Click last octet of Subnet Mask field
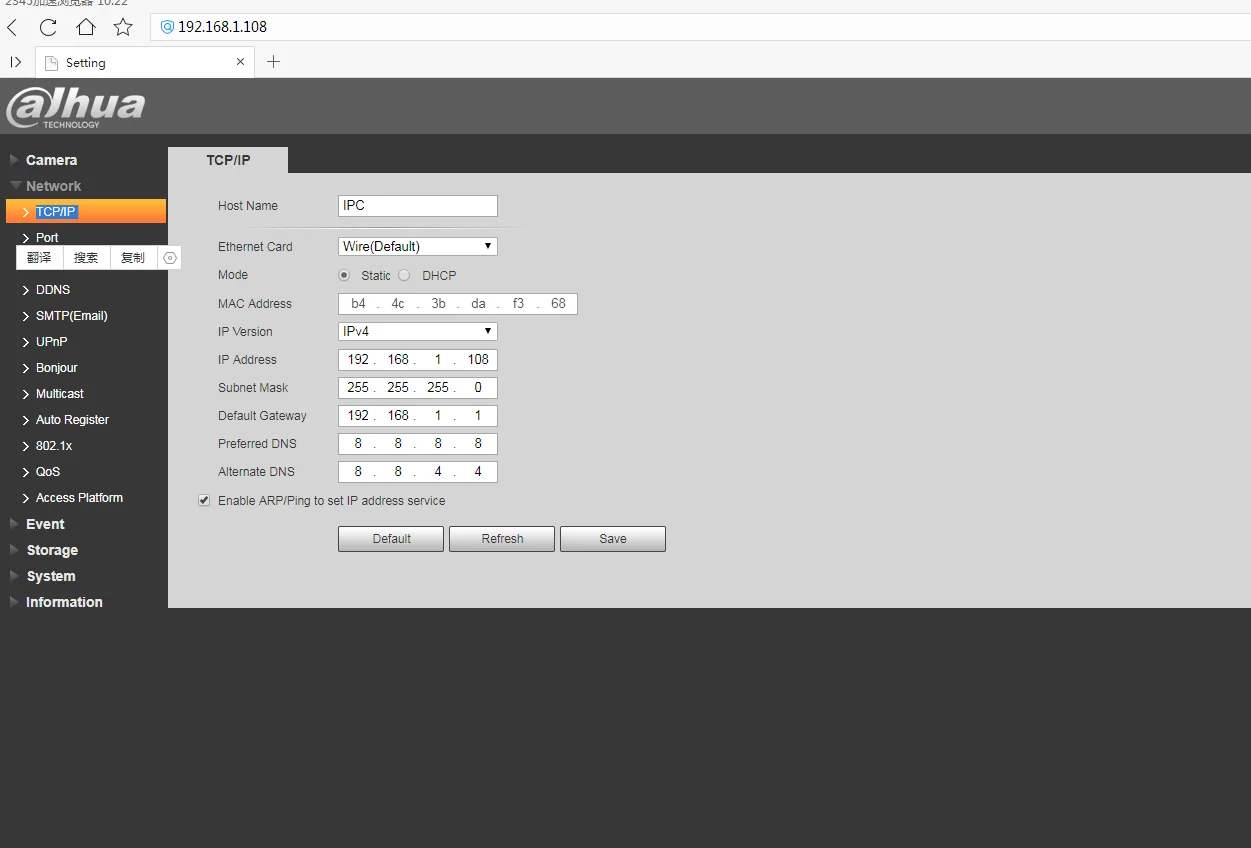This screenshot has width=1251, height=848. (x=478, y=388)
